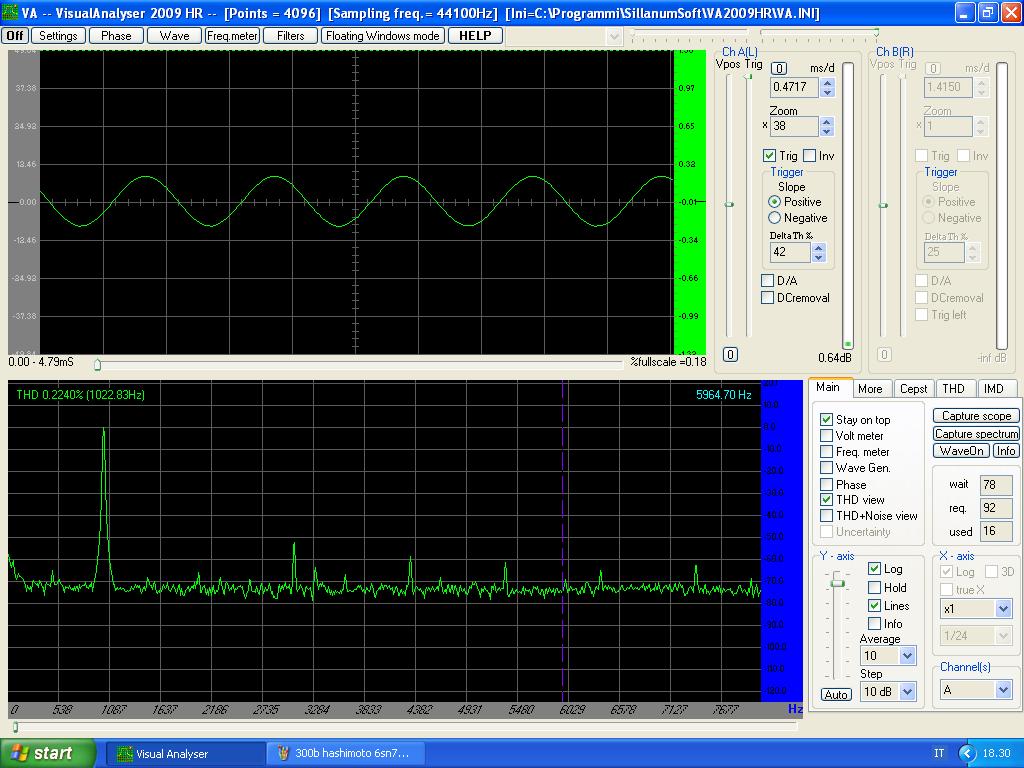This screenshot has height=768, width=1024.
Task: Open the empty toolbar dropdown arrow
Action: 613,37
